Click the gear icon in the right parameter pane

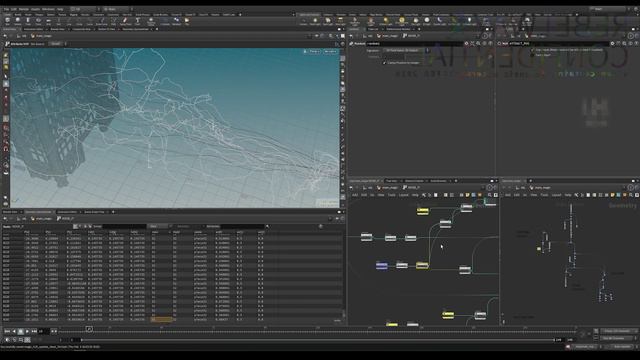[612, 43]
